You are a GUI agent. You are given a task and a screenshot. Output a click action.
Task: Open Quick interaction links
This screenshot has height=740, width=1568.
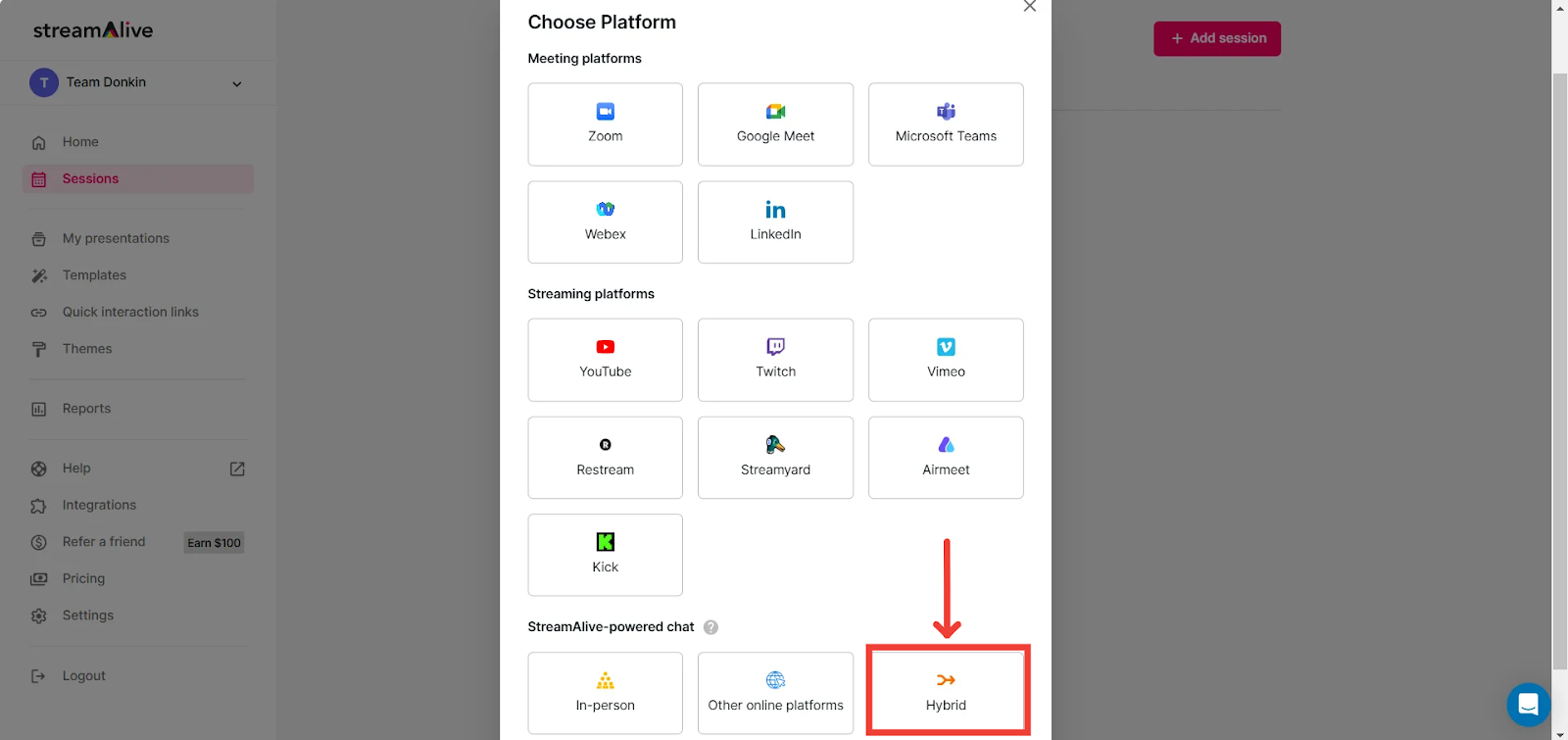(130, 312)
